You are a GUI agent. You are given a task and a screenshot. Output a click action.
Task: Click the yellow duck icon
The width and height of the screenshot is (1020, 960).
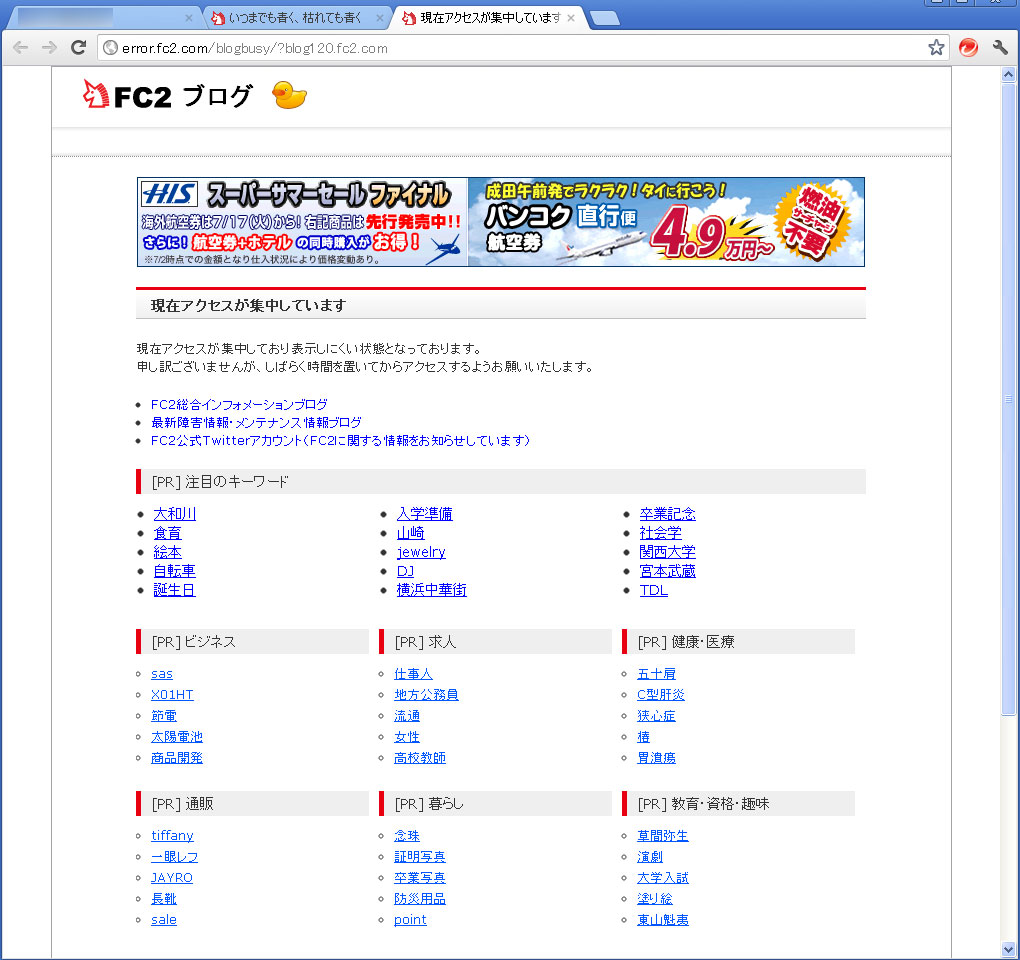pos(290,96)
